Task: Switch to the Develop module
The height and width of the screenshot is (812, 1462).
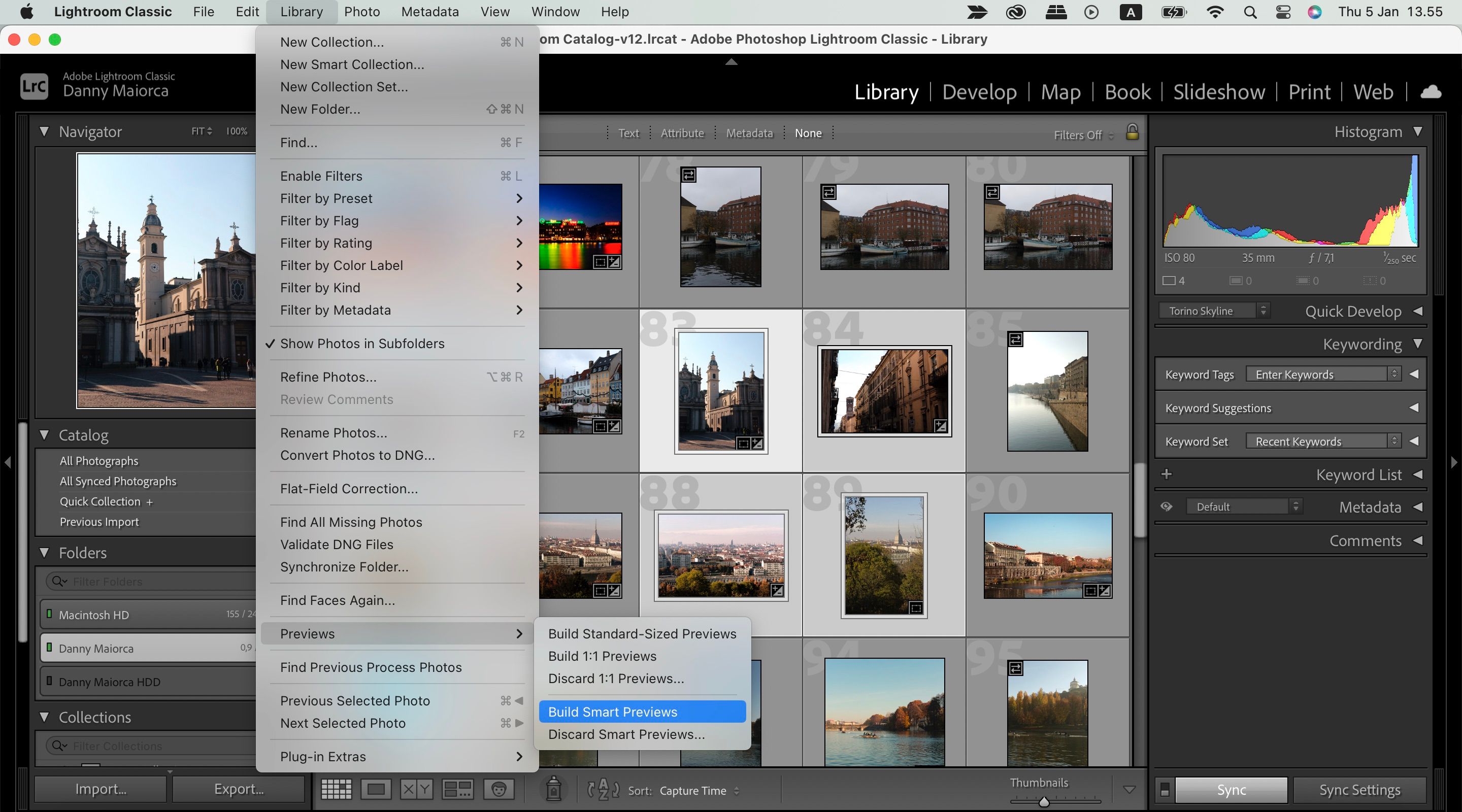Action: pos(979,91)
